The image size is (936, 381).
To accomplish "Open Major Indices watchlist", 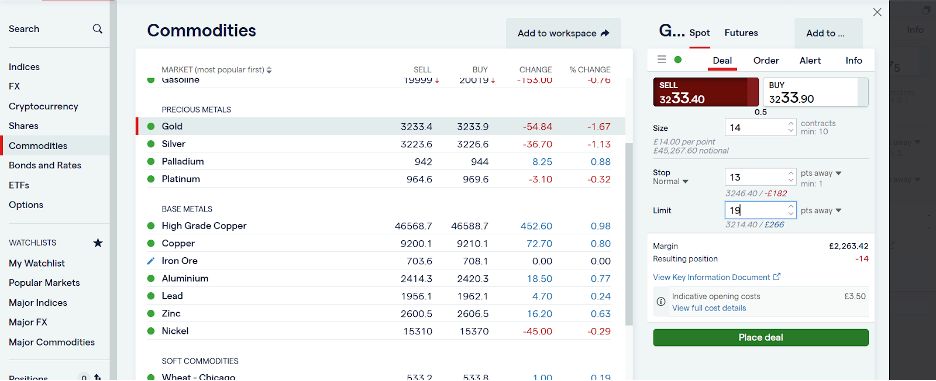I will tap(38, 303).
